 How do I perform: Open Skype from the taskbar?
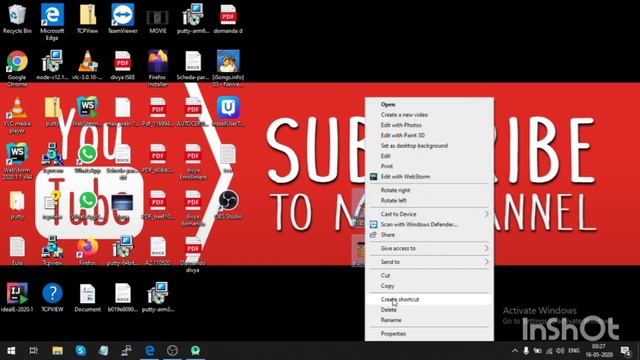click(80, 351)
